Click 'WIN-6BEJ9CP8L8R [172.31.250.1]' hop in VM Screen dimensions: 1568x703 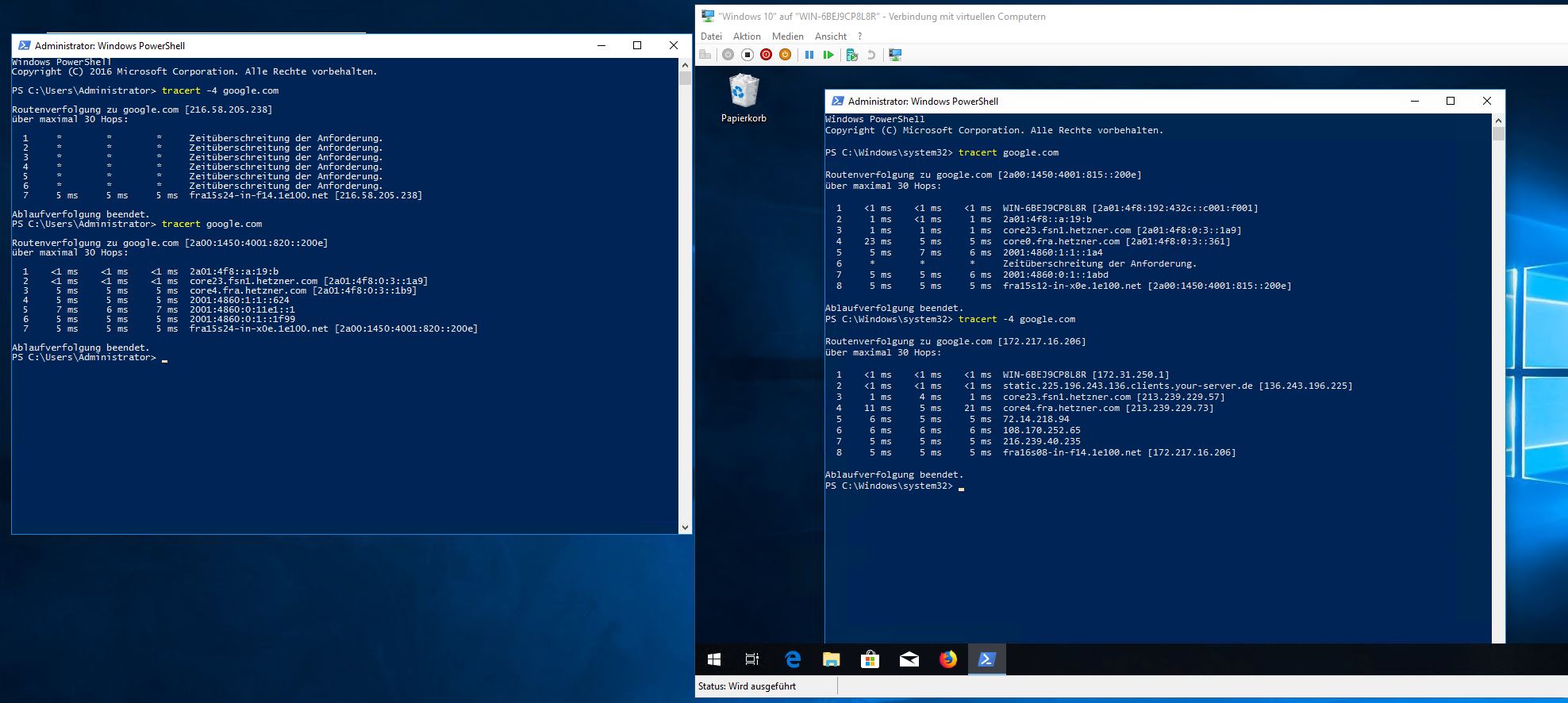coord(1086,375)
